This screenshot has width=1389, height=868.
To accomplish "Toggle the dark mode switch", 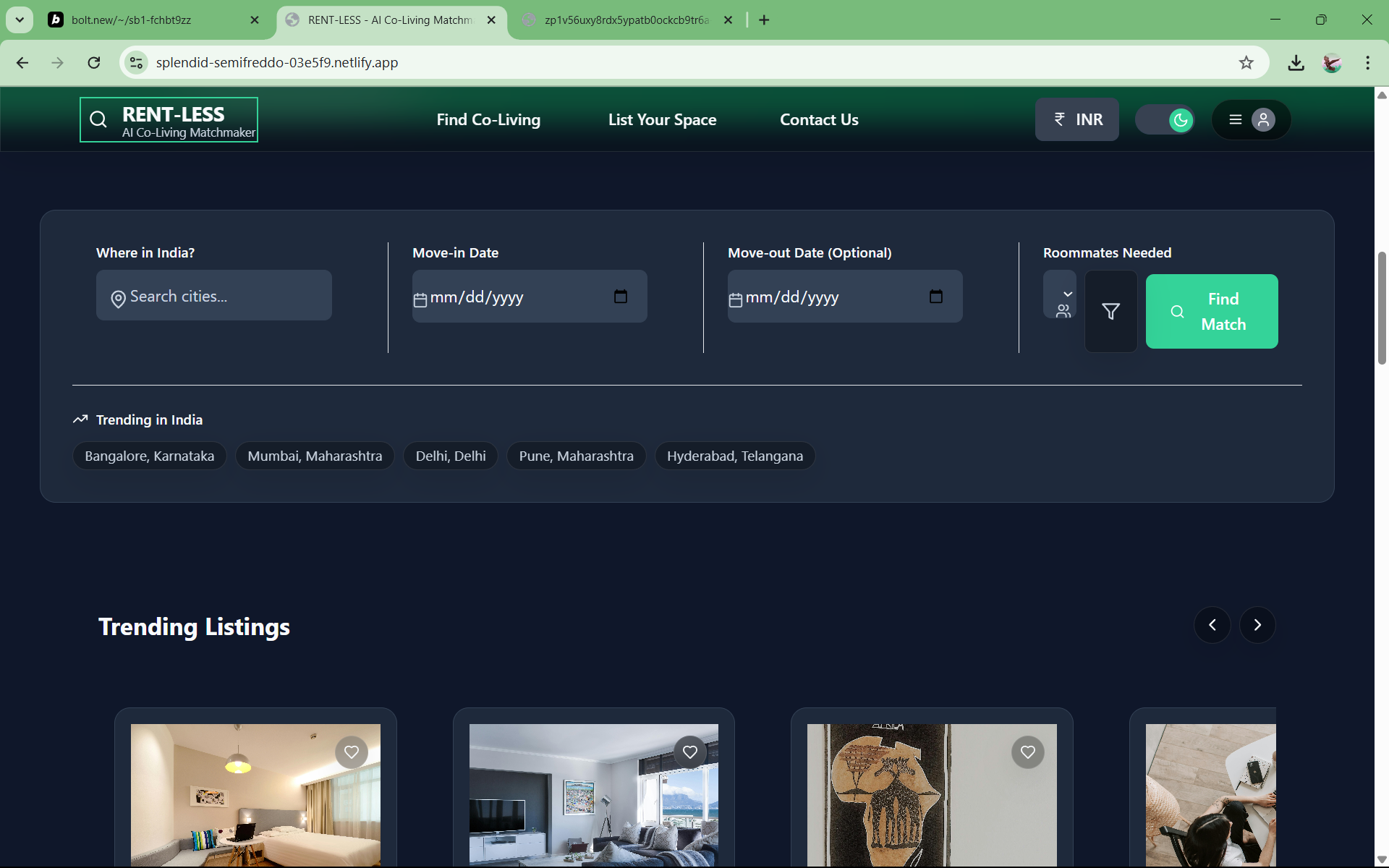I will 1165,120.
